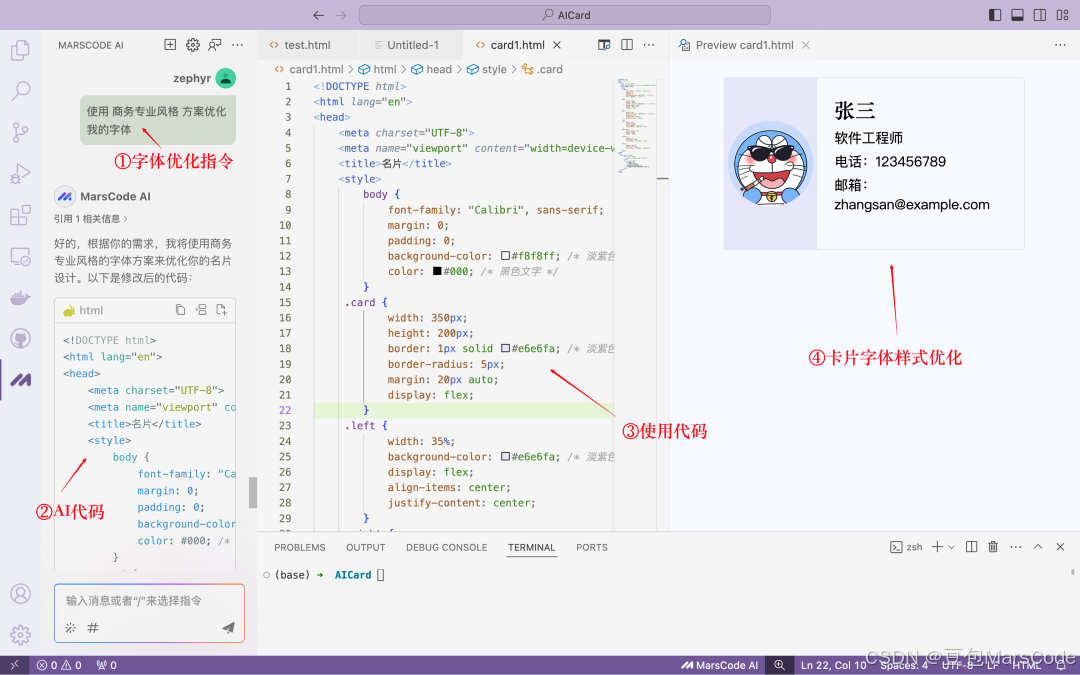Split the terminal
This screenshot has width=1080, height=675.
(971, 547)
